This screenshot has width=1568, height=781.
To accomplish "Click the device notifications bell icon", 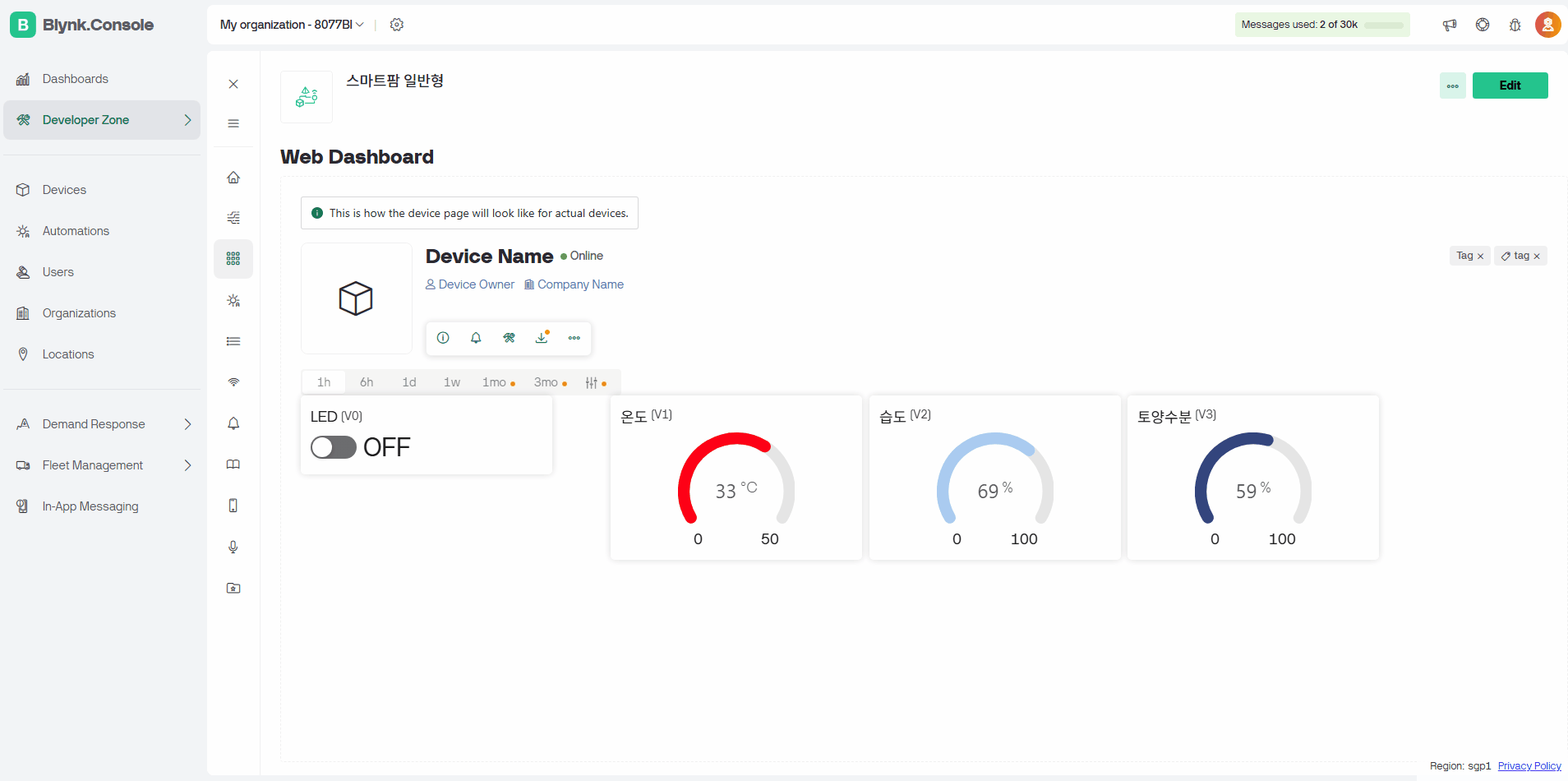I will pos(476,338).
